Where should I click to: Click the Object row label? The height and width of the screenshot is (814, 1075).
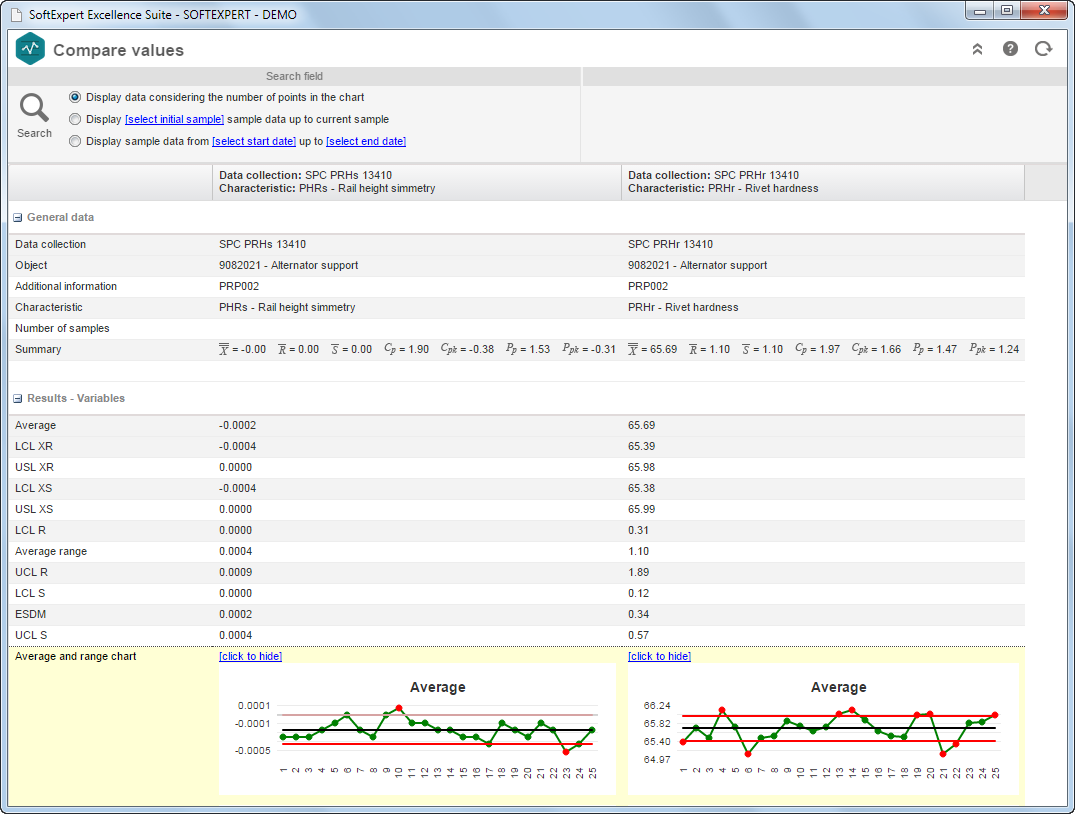[32, 265]
